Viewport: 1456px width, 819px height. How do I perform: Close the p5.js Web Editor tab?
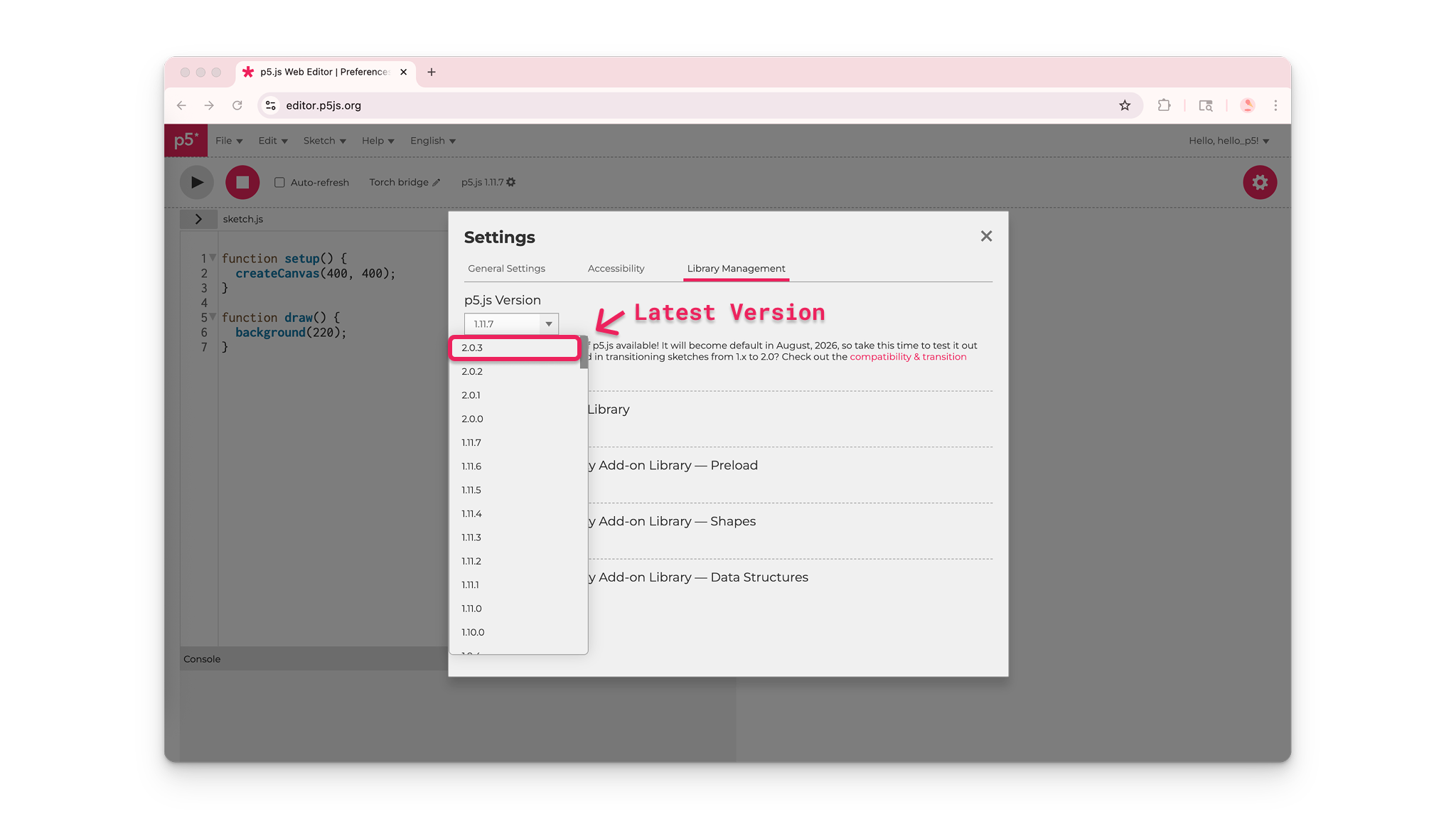coord(404,72)
